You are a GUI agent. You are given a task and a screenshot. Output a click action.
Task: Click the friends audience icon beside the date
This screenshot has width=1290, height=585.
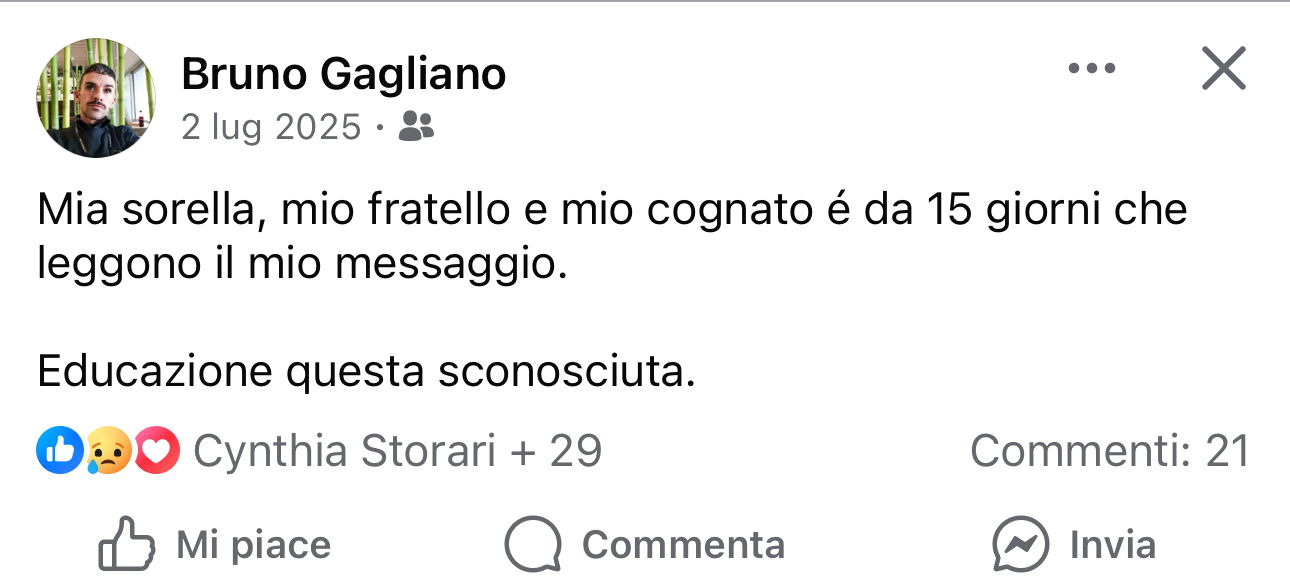tap(416, 127)
